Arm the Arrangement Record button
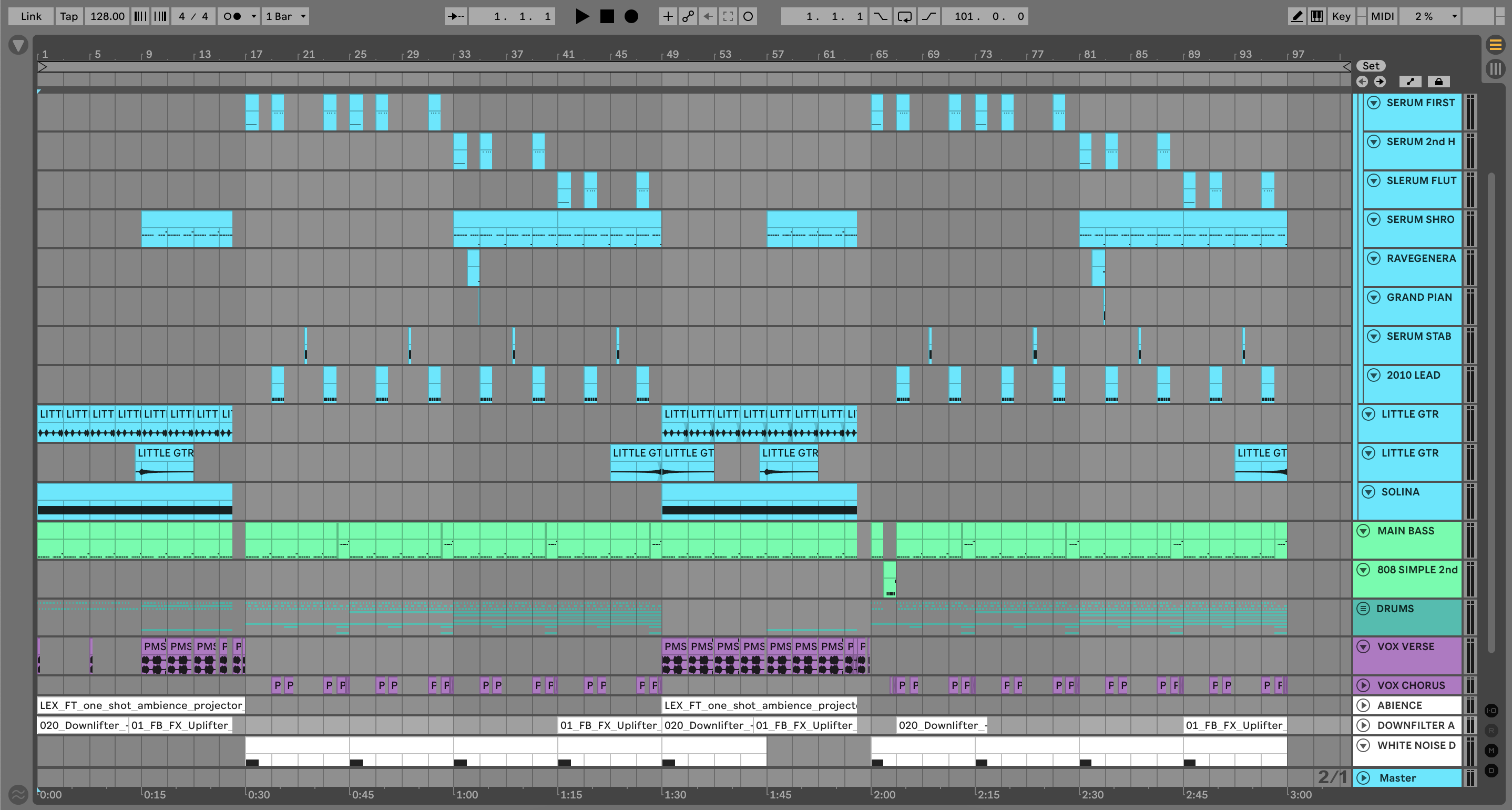The height and width of the screenshot is (810, 1512). coord(631,16)
